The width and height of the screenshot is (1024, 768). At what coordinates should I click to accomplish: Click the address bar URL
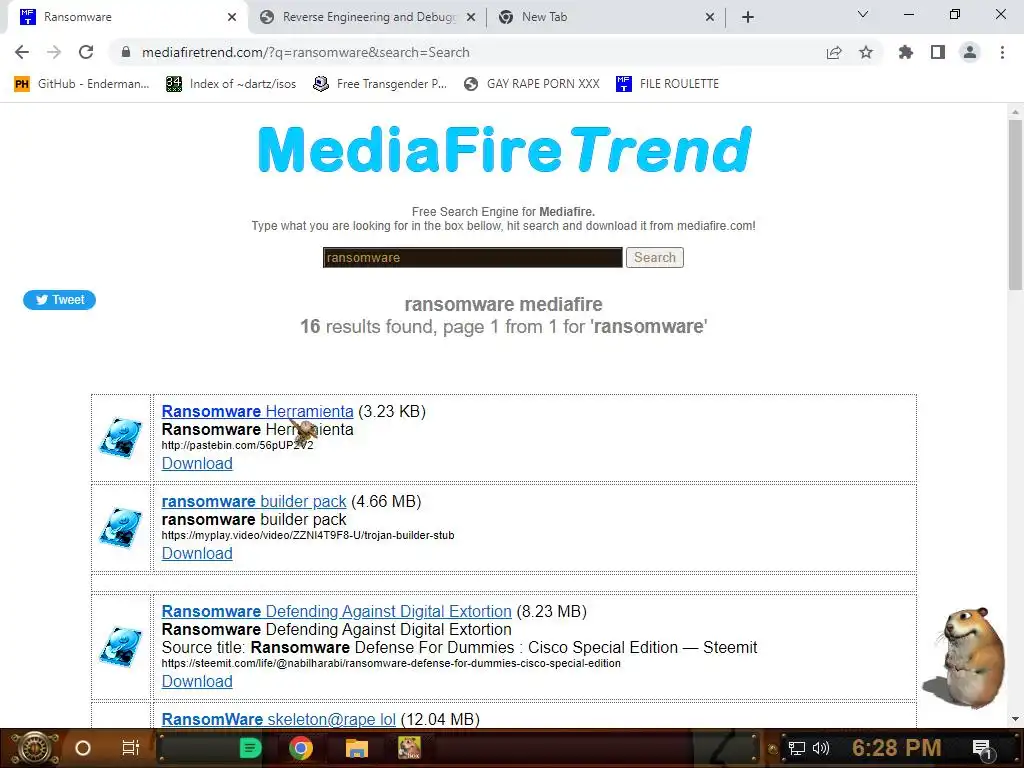click(x=306, y=52)
